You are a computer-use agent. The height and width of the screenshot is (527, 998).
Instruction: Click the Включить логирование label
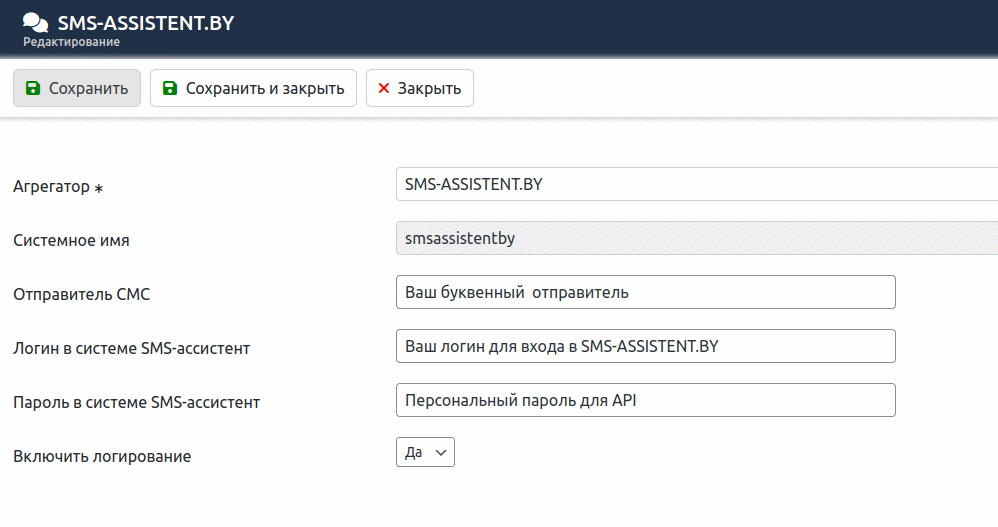(102, 456)
